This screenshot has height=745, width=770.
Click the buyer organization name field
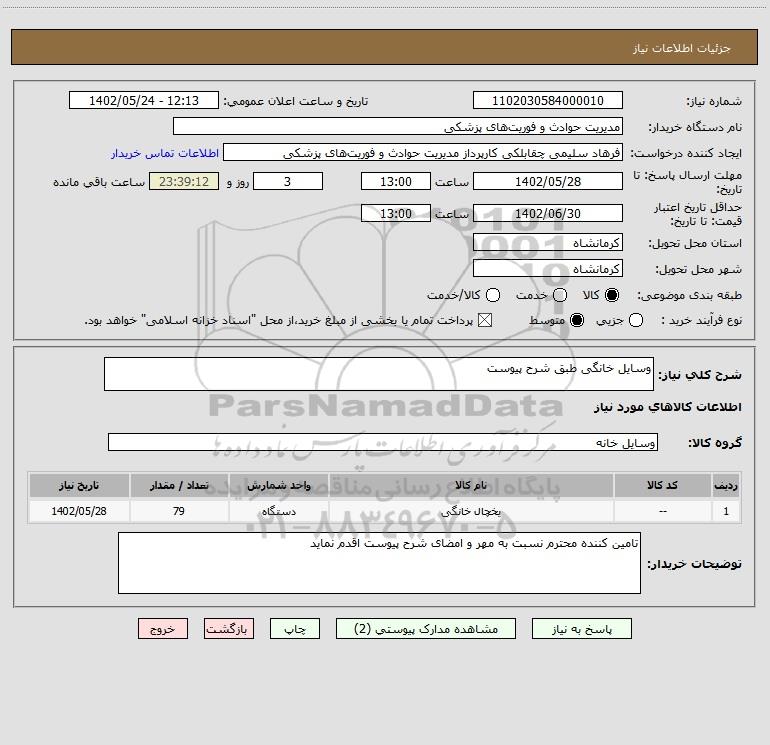[x=398, y=127]
